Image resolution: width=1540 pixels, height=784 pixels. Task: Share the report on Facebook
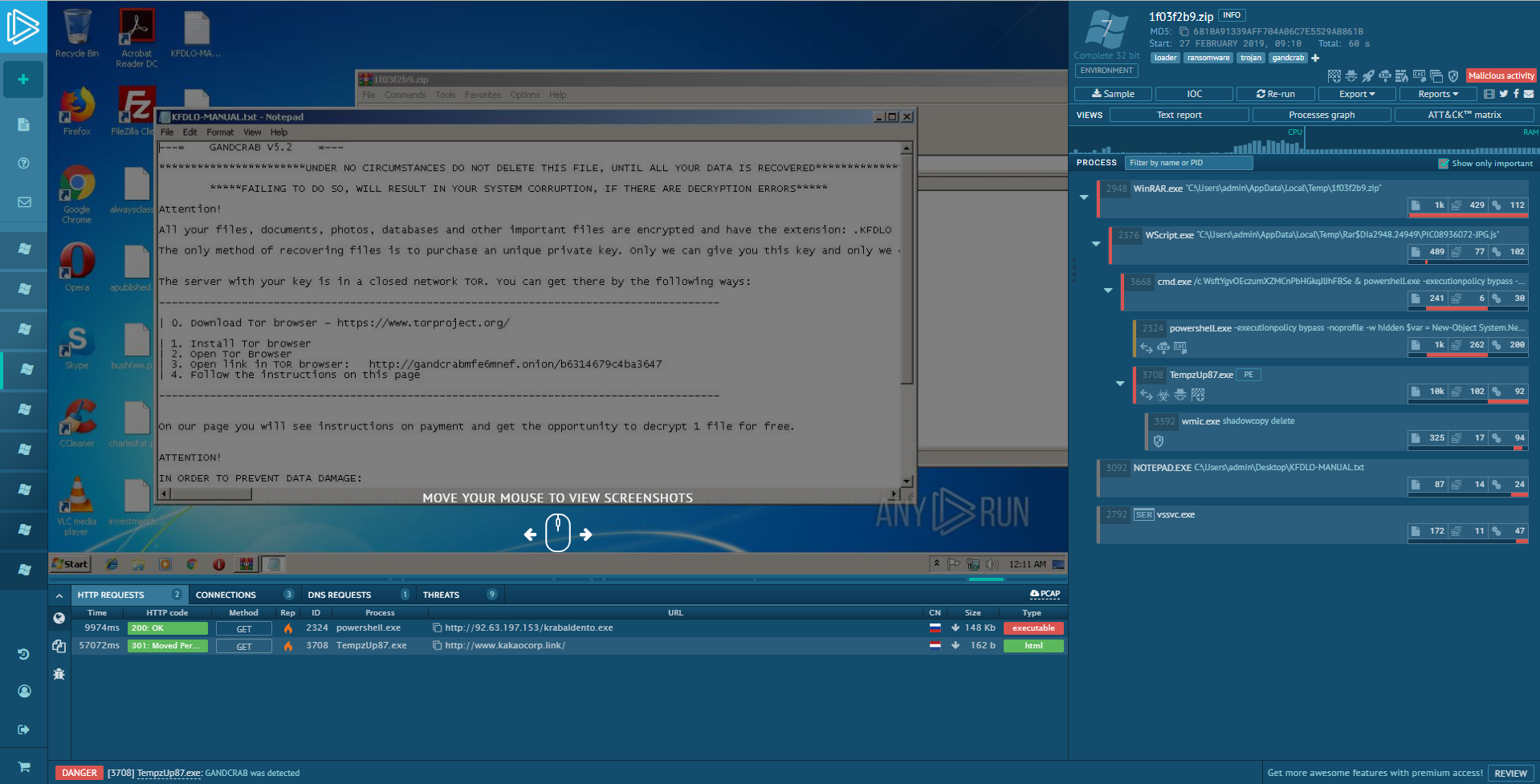click(1516, 94)
